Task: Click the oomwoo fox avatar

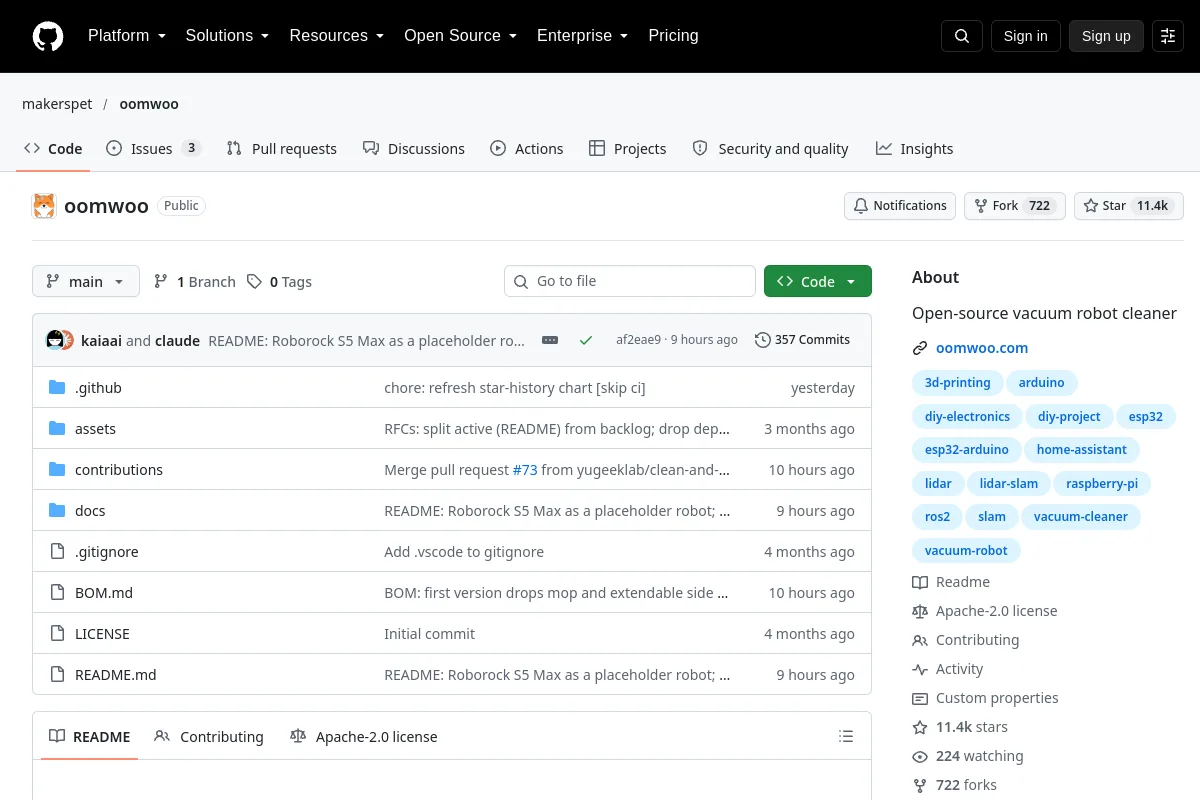Action: [x=44, y=206]
